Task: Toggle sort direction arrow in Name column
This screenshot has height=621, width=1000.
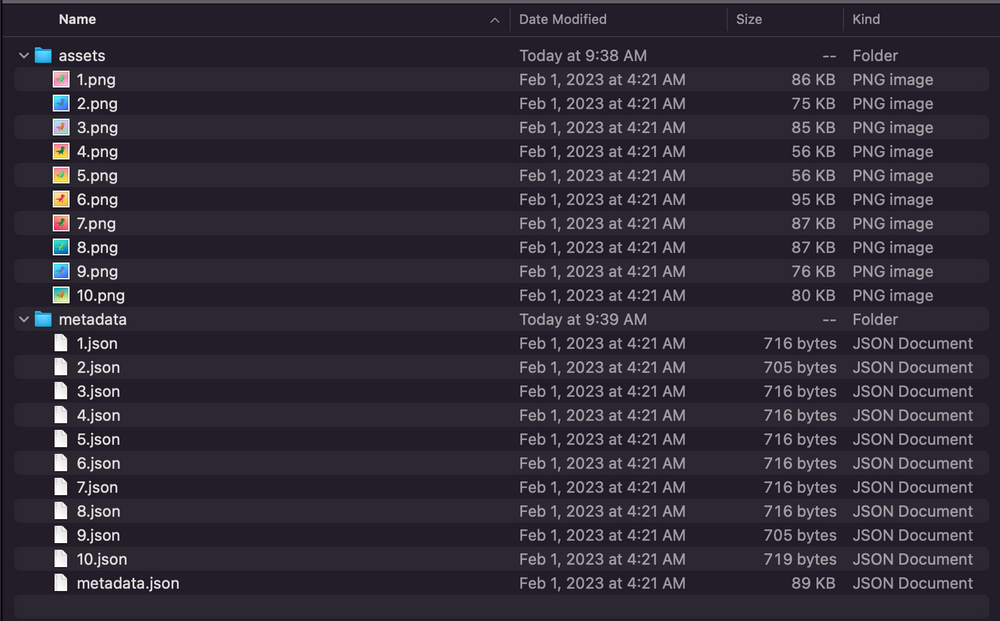Action: 495,19
